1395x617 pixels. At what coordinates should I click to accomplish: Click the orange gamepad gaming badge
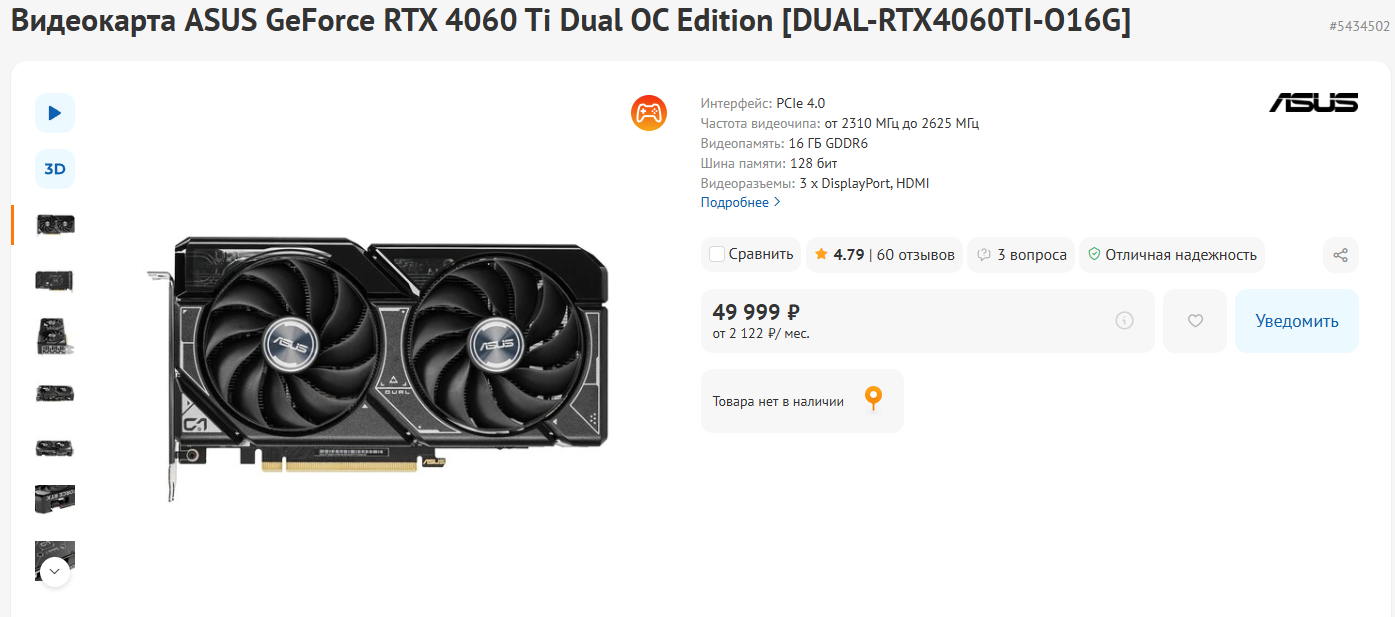(649, 112)
